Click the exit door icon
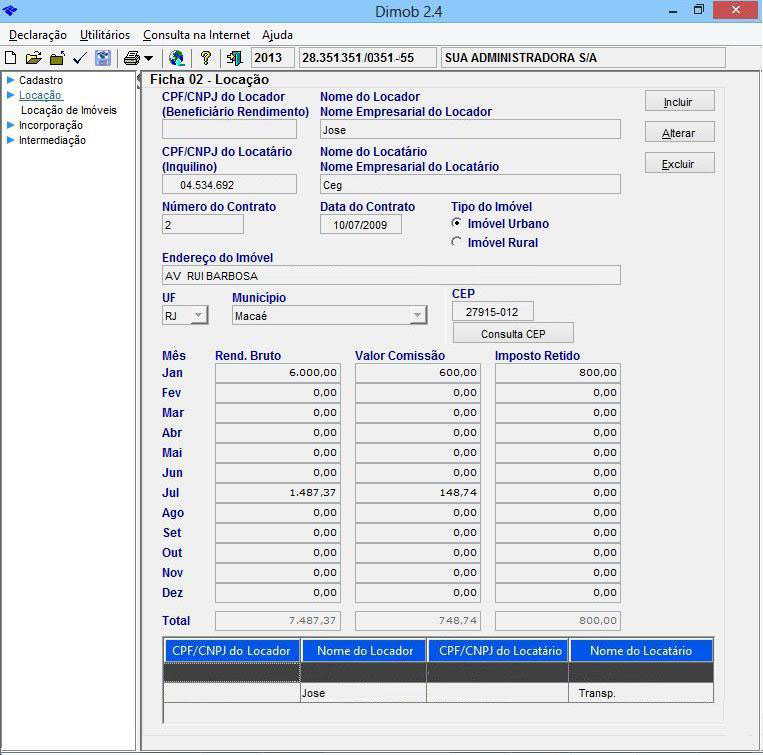 pos(234,58)
